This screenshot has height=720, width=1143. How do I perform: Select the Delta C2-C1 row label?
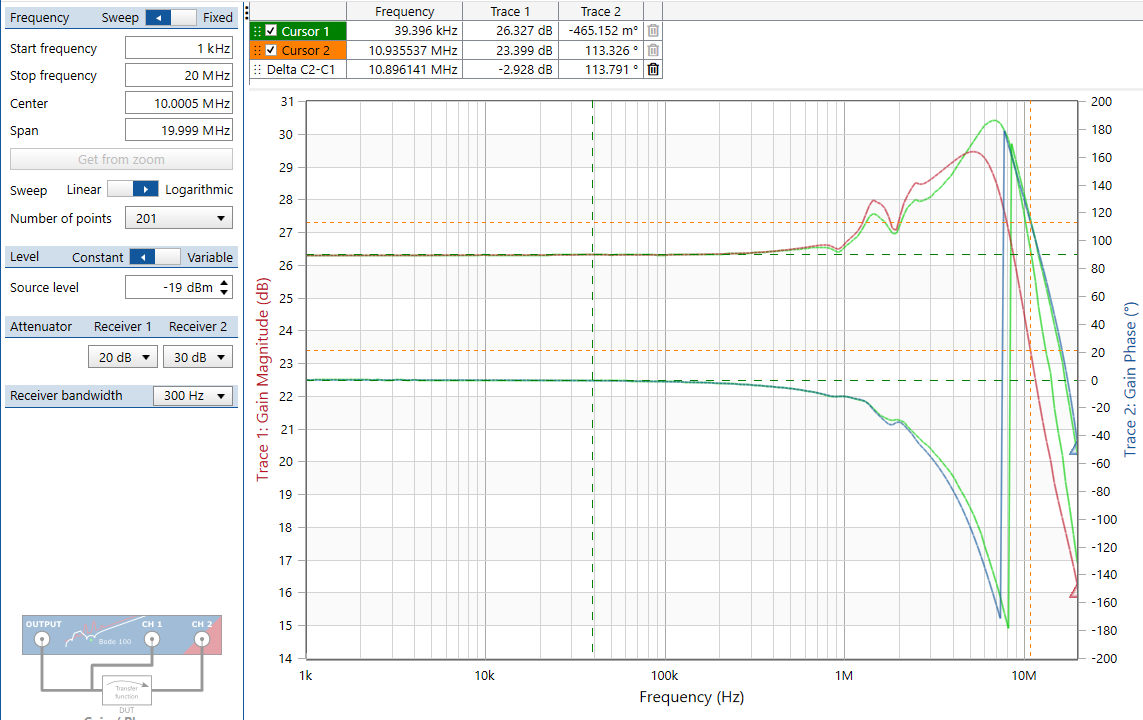click(301, 69)
